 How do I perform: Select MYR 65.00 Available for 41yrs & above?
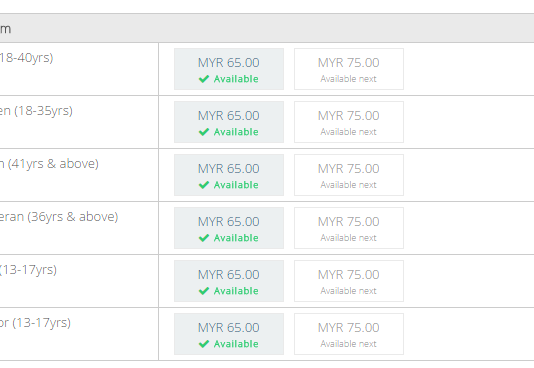229,175
